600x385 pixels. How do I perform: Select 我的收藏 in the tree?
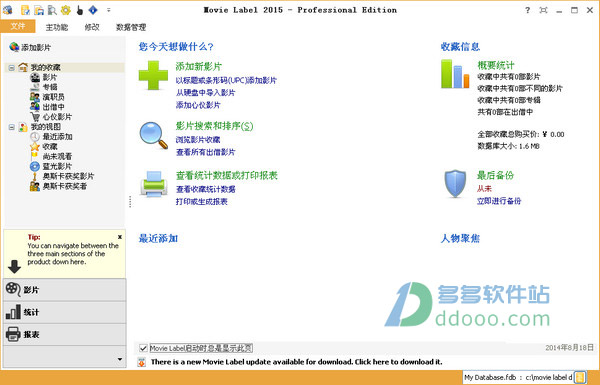pos(46,67)
